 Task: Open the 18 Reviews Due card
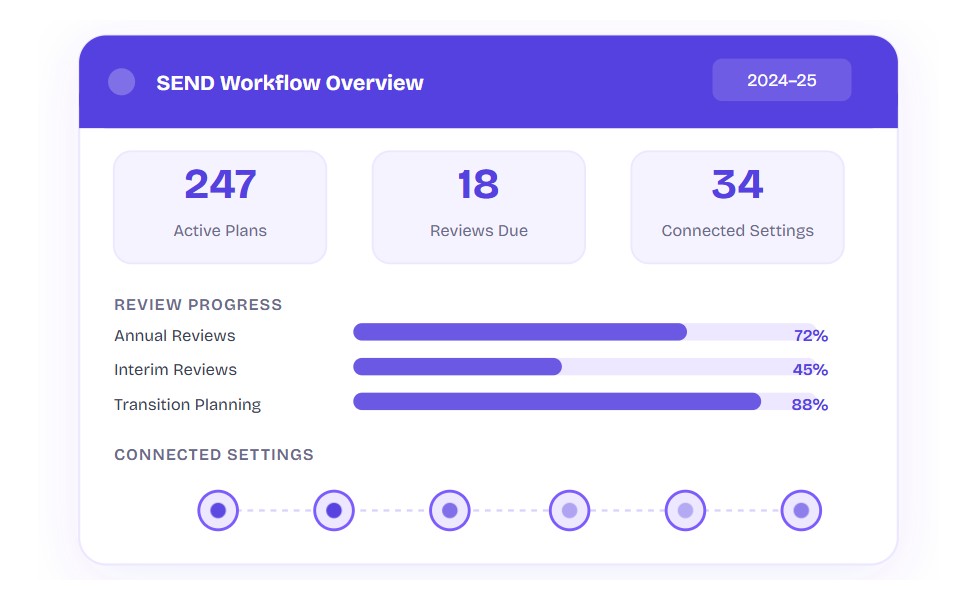point(479,207)
